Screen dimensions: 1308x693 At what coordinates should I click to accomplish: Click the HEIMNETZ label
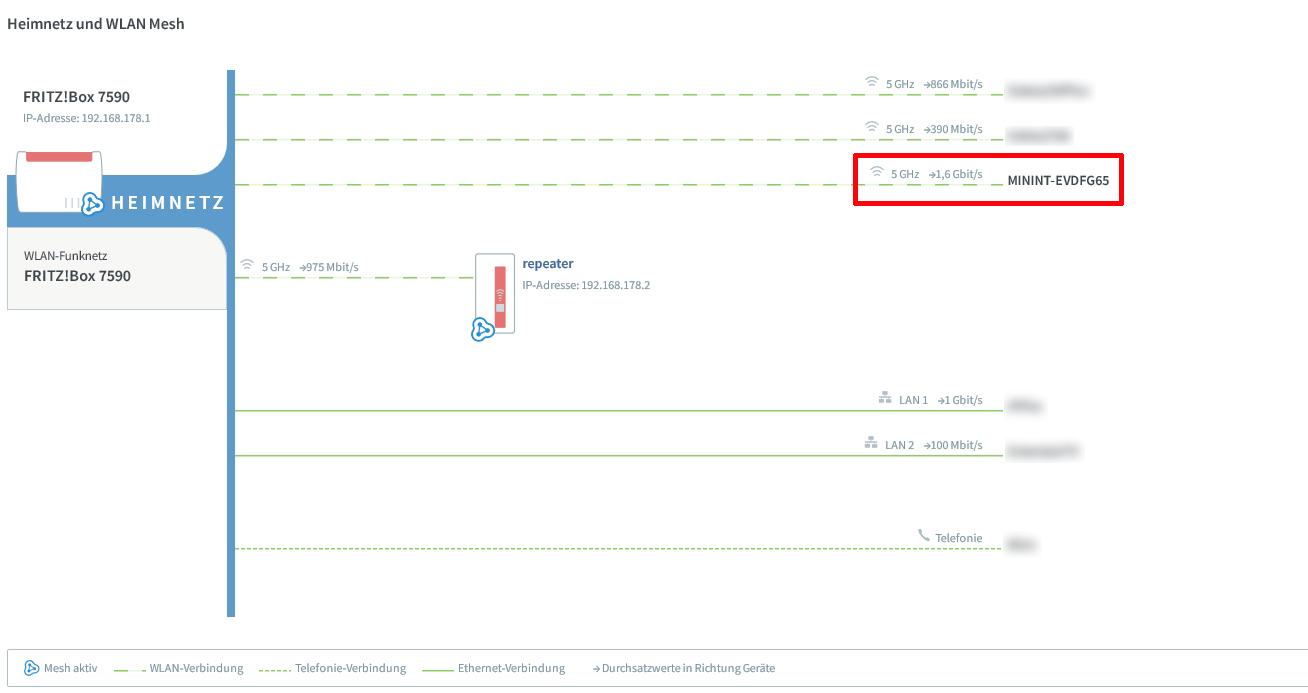click(x=167, y=203)
